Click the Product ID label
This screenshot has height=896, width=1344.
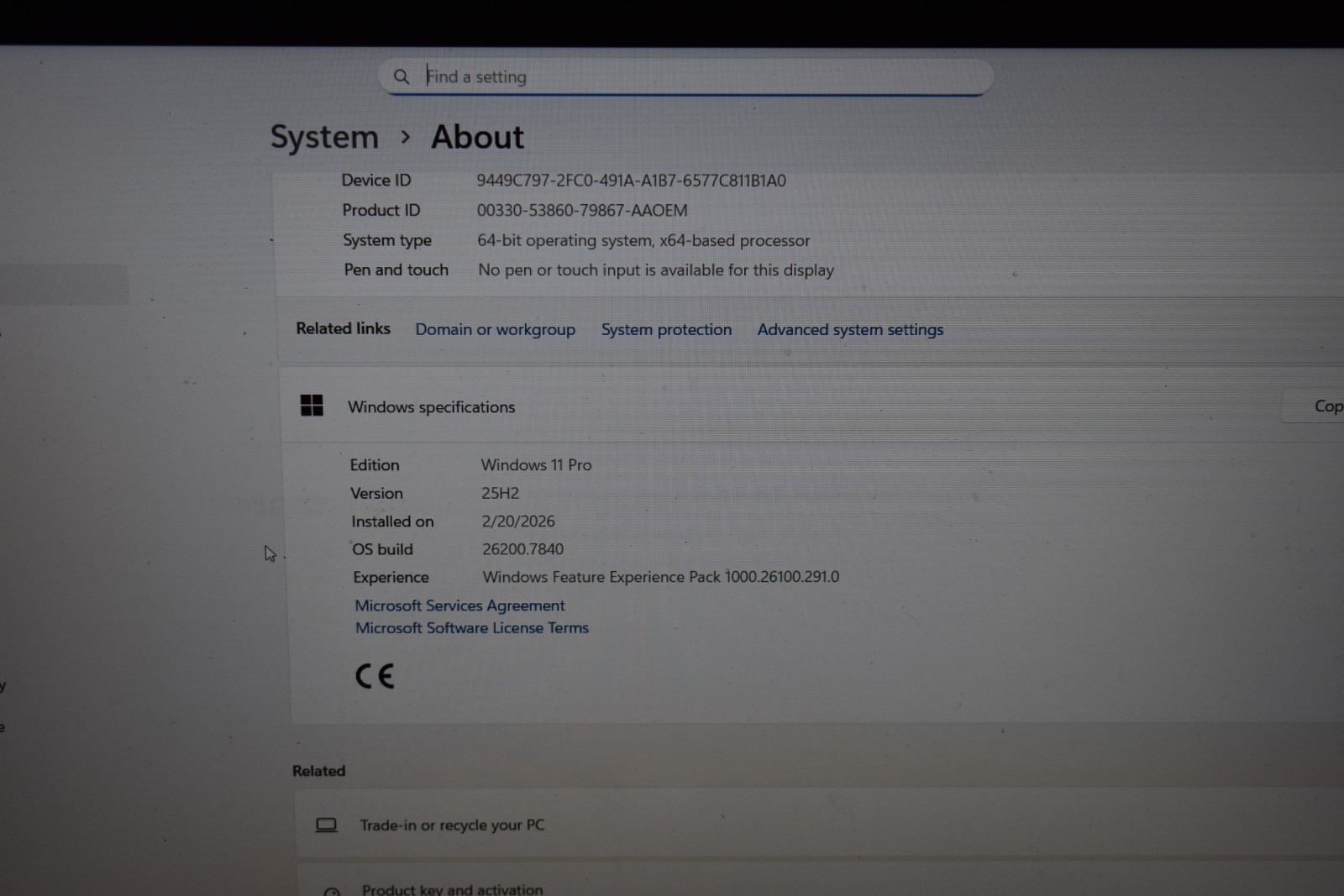coord(381,210)
